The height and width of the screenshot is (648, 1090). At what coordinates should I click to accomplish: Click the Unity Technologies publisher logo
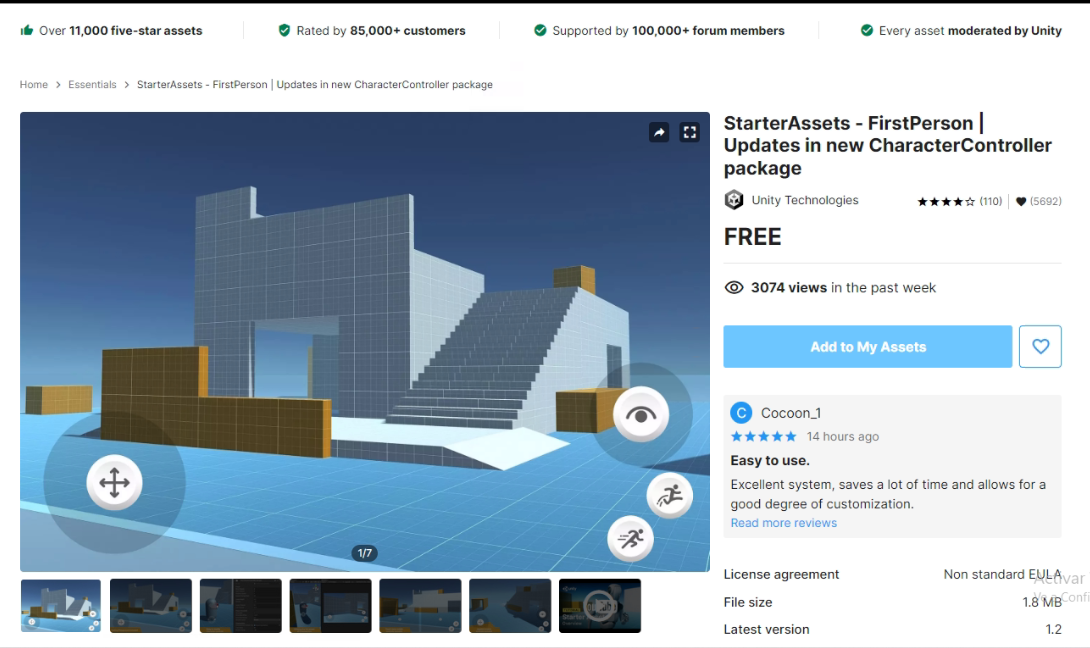click(x=734, y=200)
